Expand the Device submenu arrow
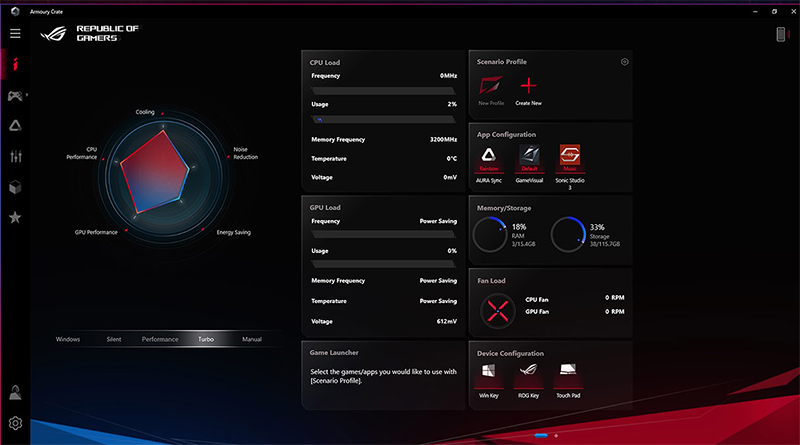Viewport: 800px width, 445px height. click(27, 95)
